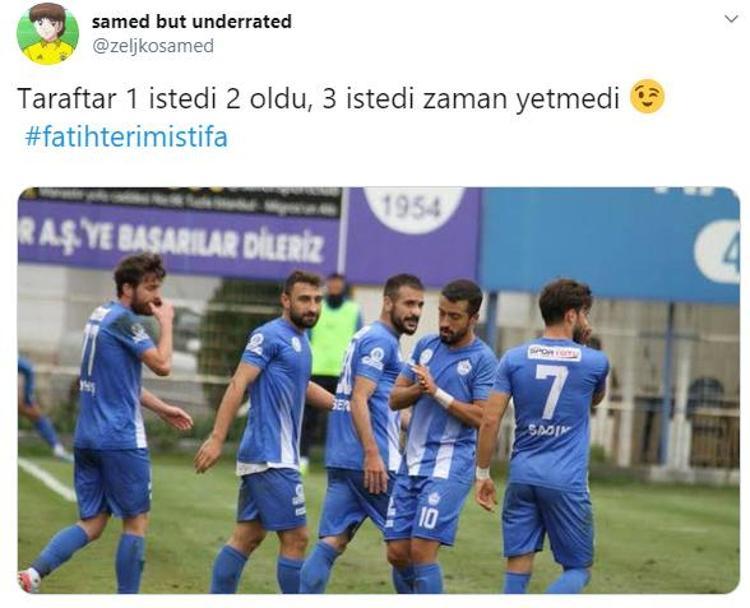
Task: Open the attached football players photo
Action: tap(379, 390)
